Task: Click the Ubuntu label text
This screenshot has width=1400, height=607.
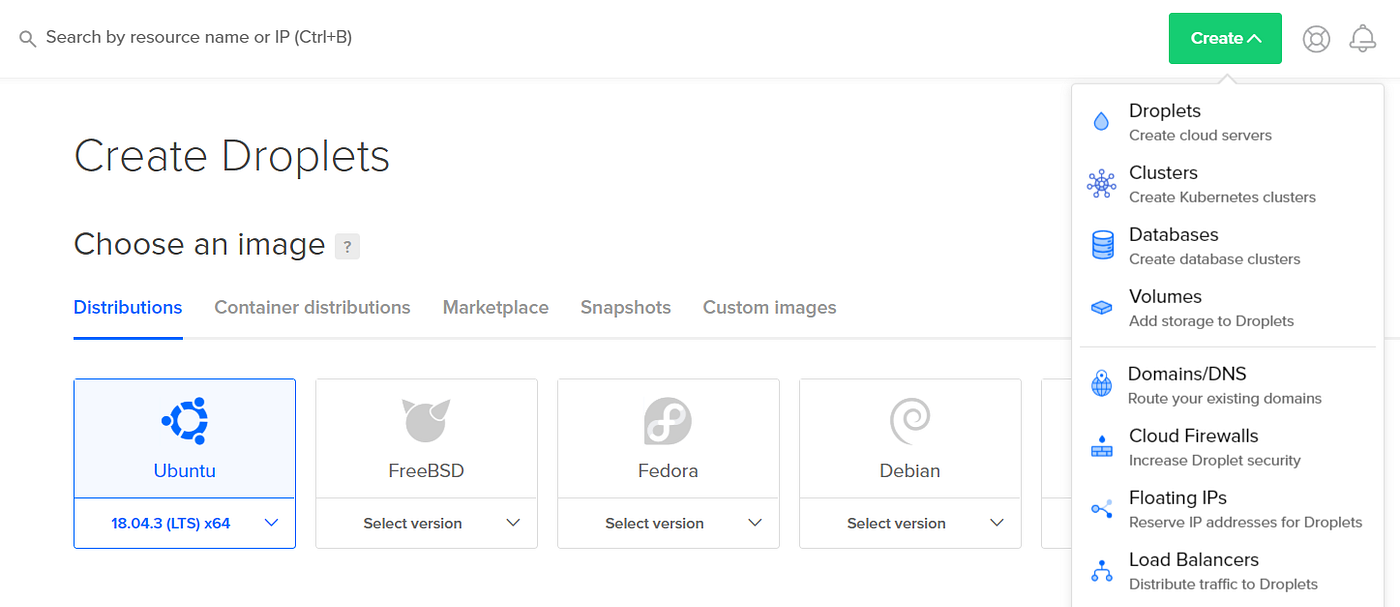Action: 185,470
